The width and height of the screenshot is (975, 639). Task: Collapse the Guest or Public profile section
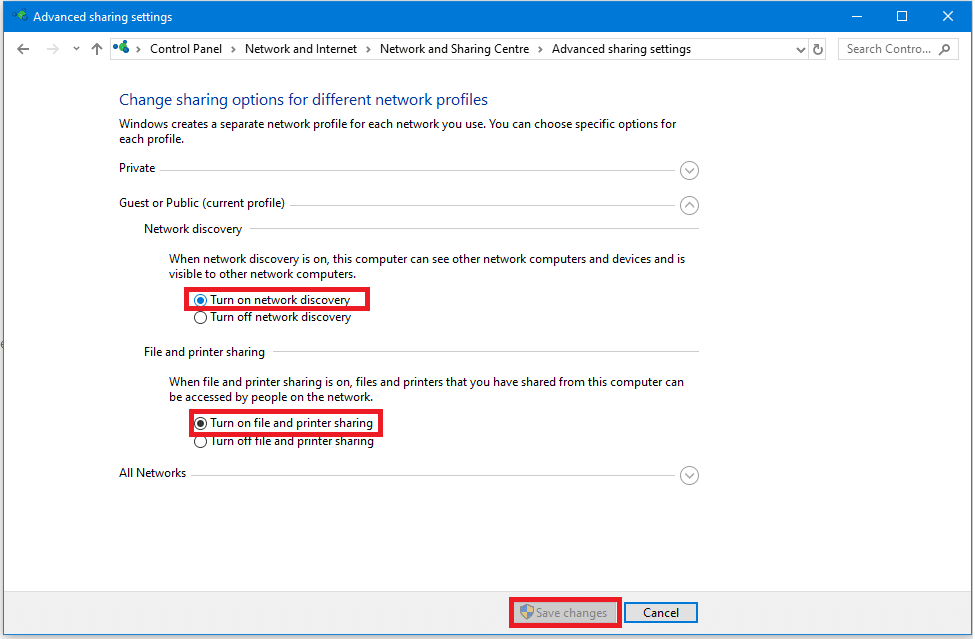(689, 205)
